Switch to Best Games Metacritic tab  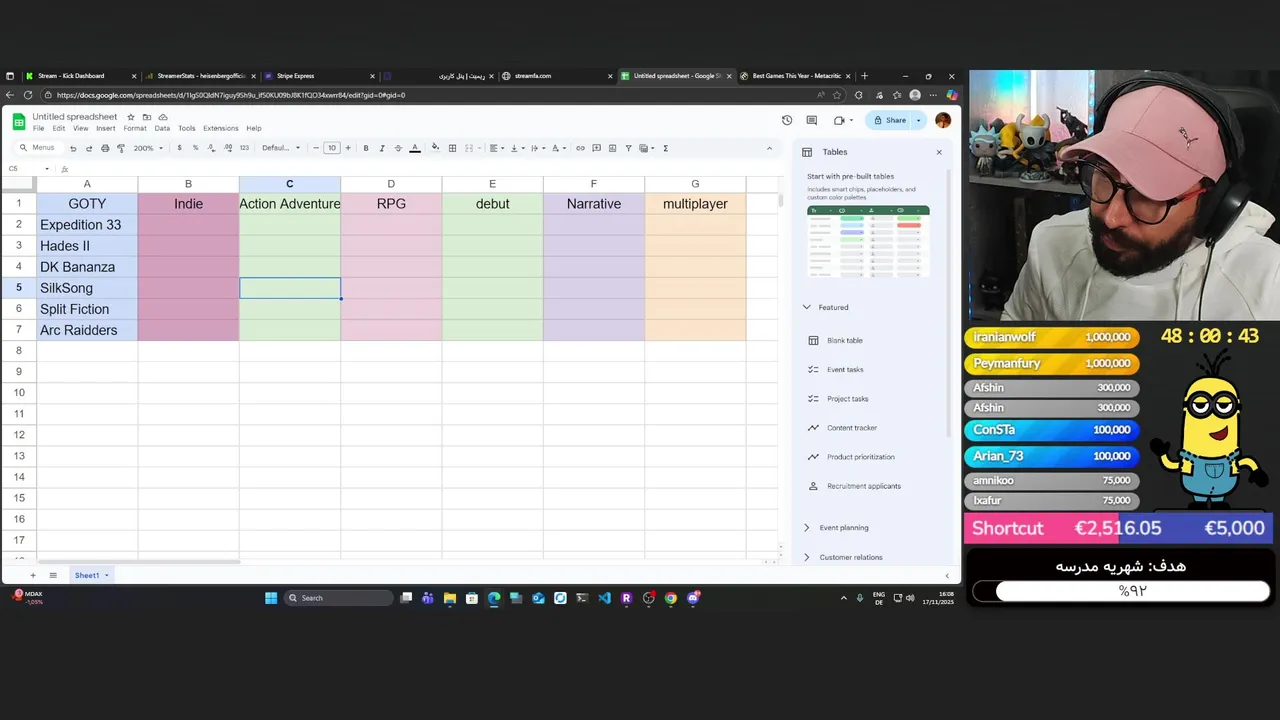797,76
